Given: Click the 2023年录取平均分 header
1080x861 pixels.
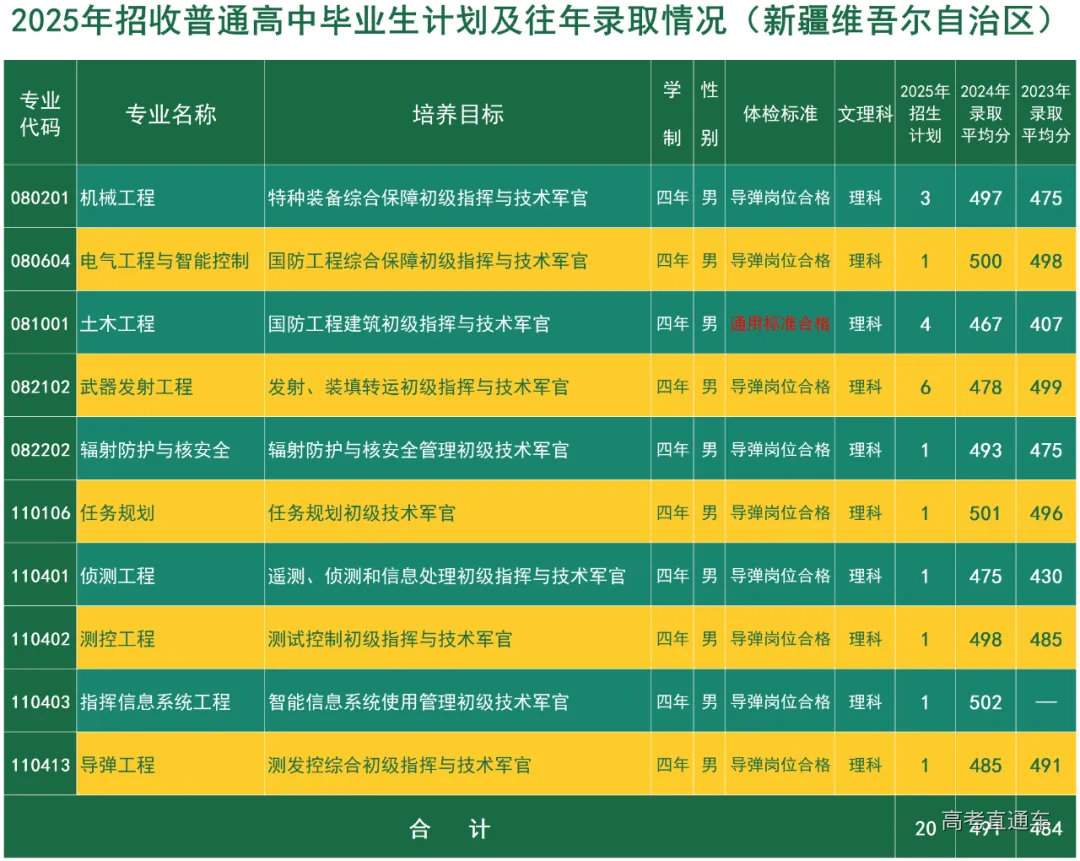Looking at the screenshot, I should pos(1046,111).
